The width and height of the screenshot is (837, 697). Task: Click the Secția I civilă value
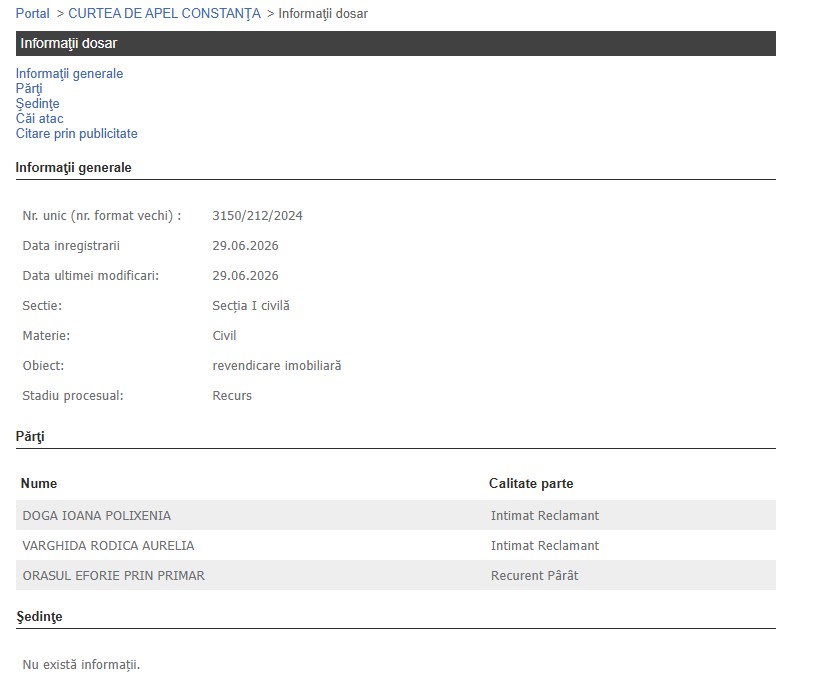(251, 306)
